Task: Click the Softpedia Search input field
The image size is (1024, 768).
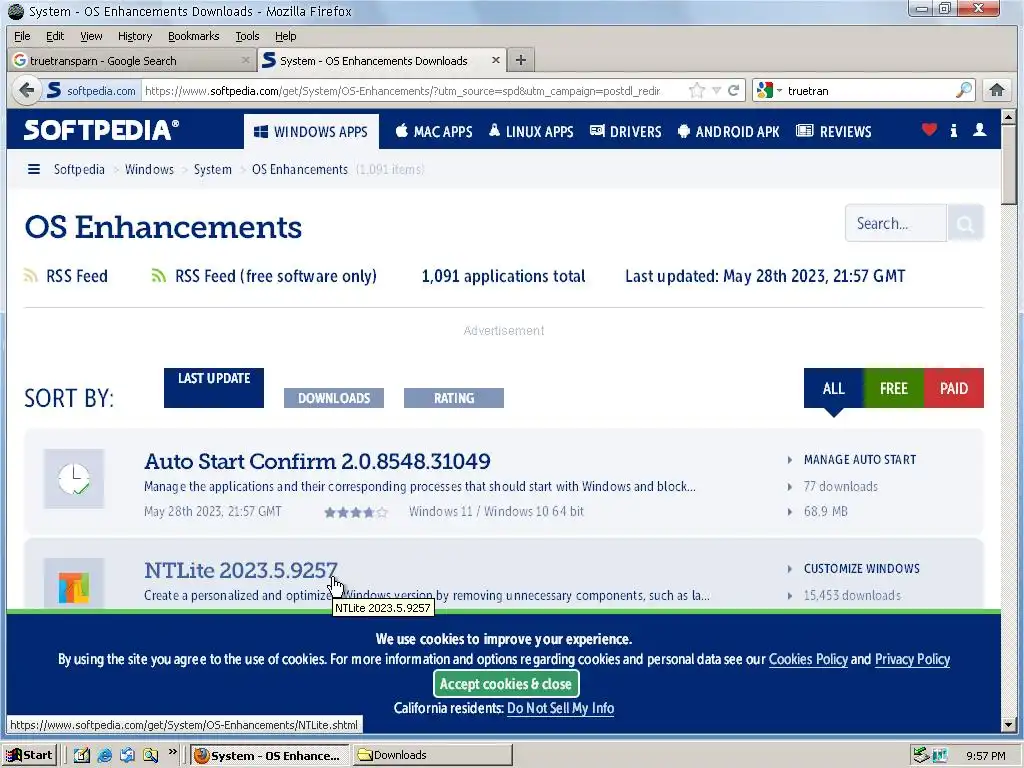Action: [895, 223]
